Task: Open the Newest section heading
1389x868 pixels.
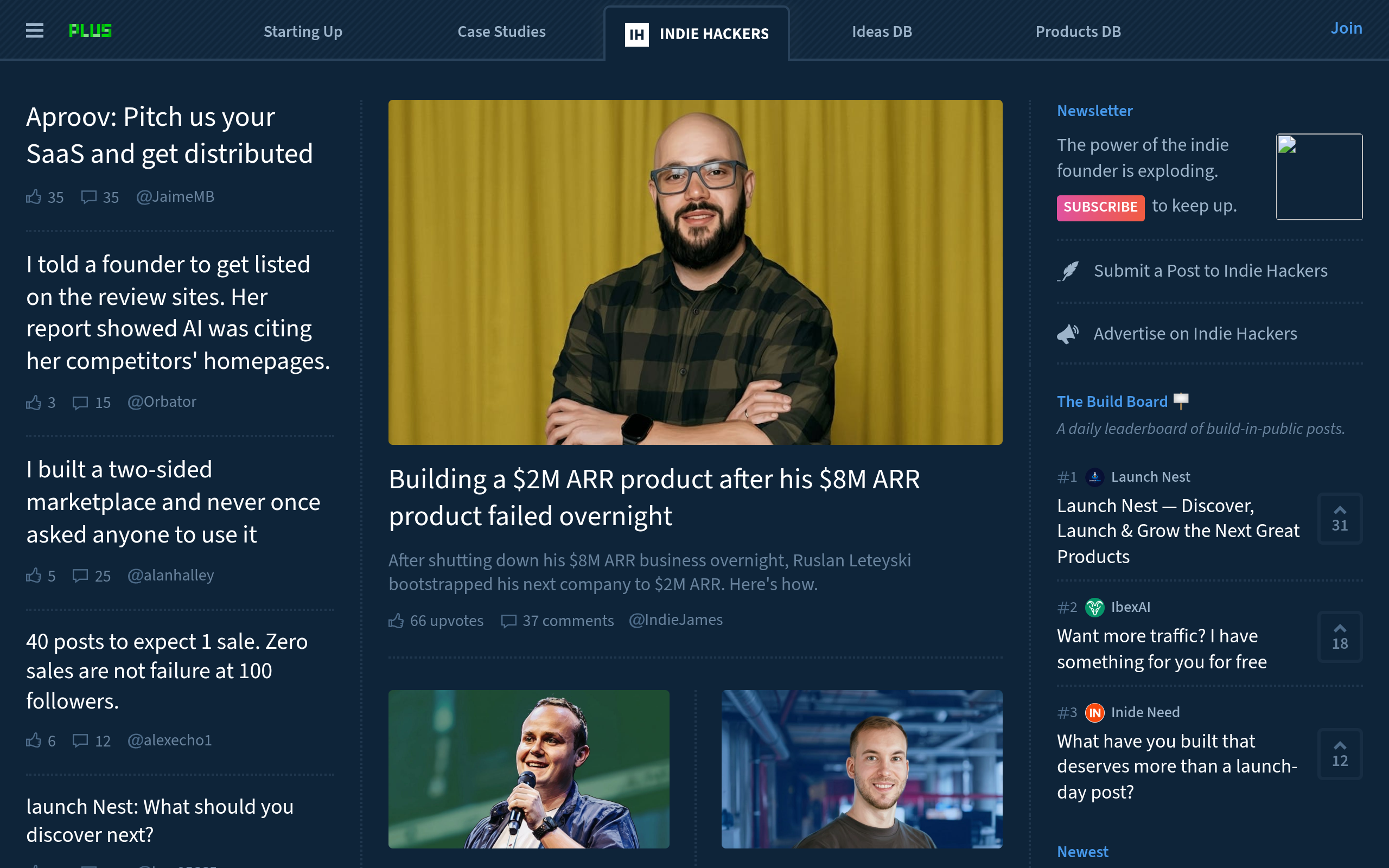Action: click(x=1082, y=852)
